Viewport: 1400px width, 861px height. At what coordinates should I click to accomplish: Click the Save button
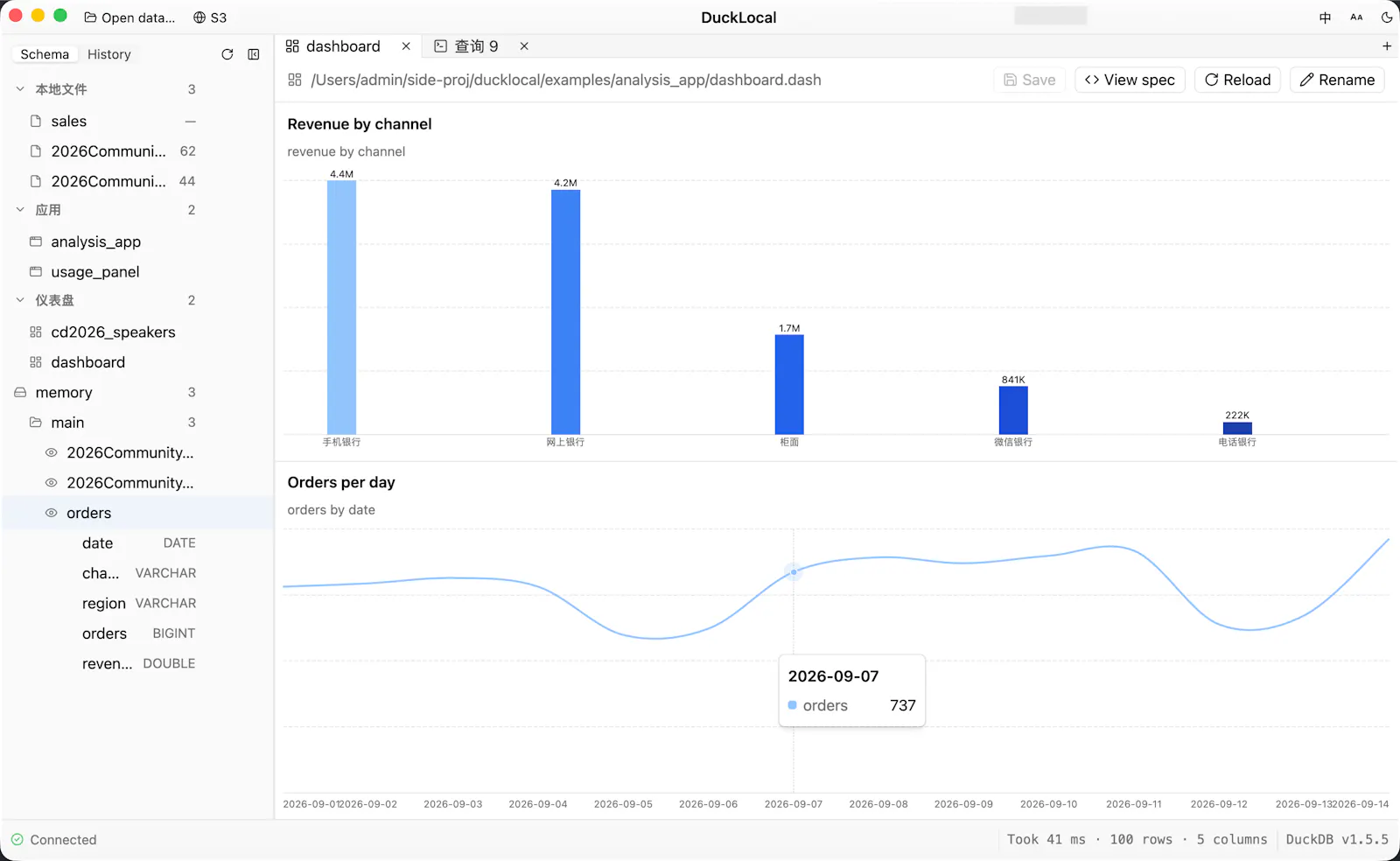(x=1030, y=80)
